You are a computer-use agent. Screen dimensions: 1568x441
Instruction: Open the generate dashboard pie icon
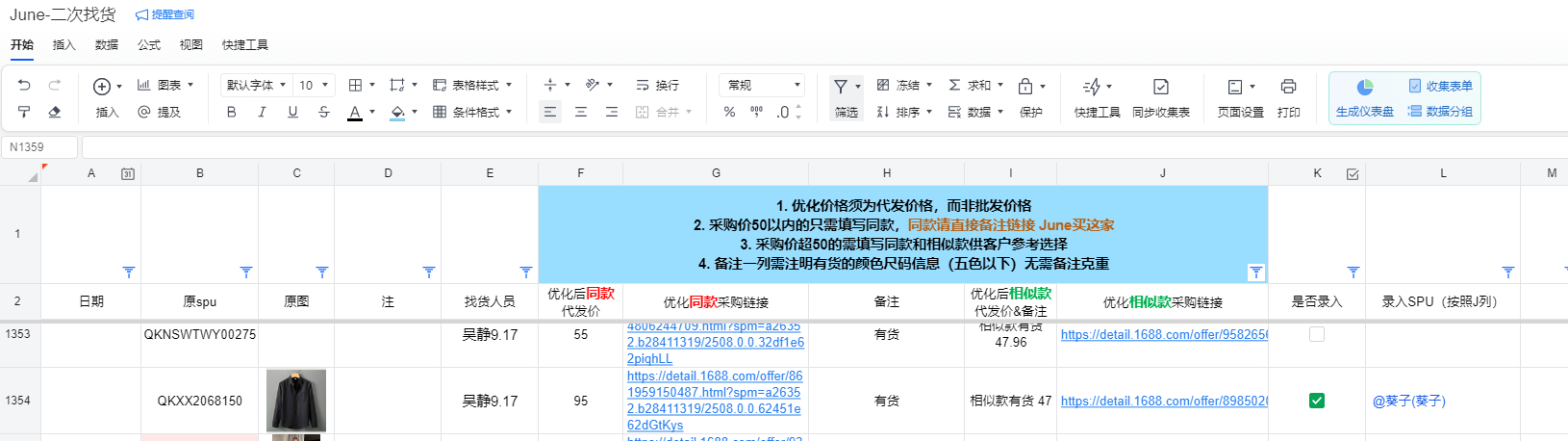coord(1364,87)
